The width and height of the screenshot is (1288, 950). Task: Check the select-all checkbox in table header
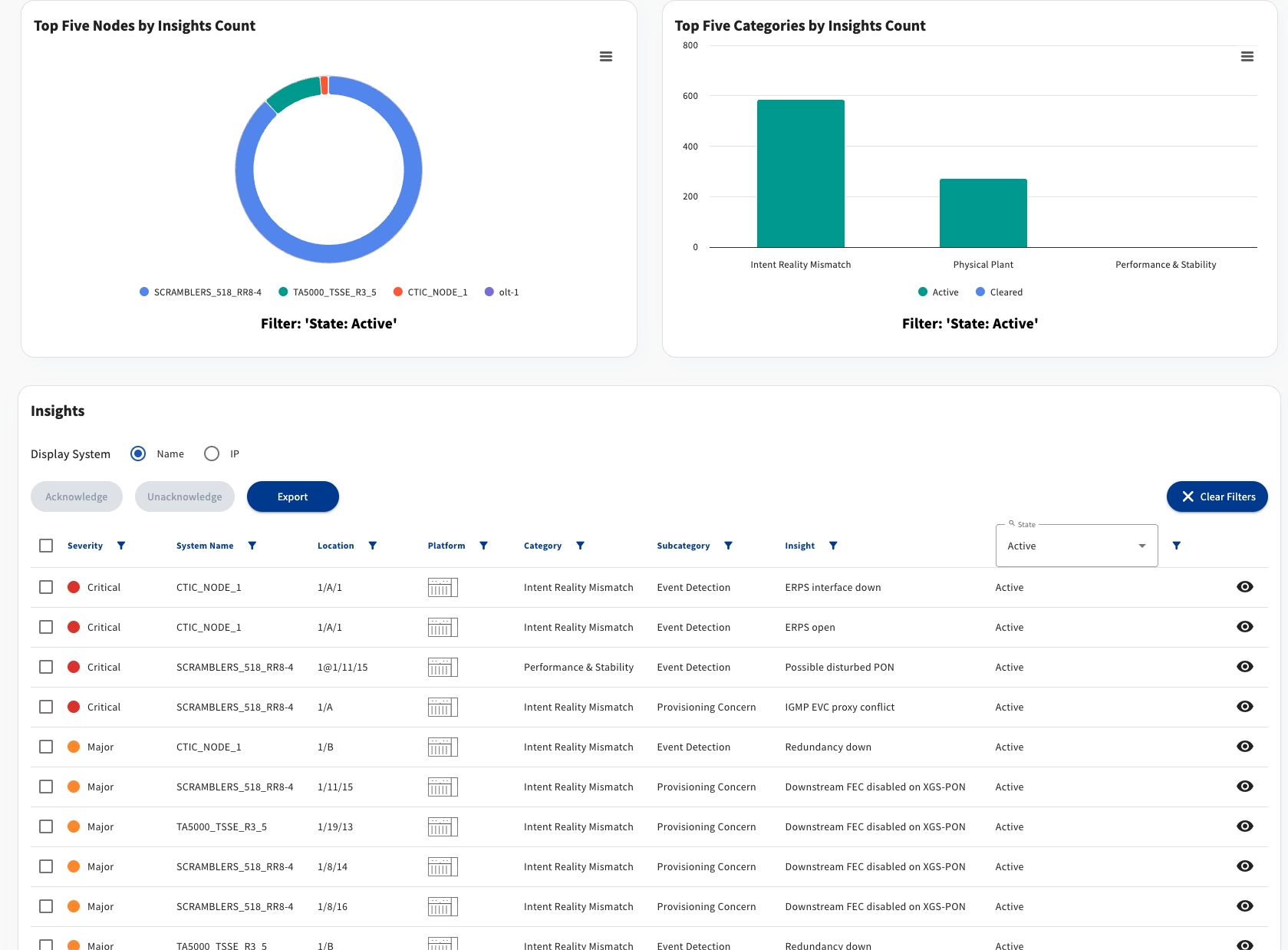pyautogui.click(x=46, y=546)
